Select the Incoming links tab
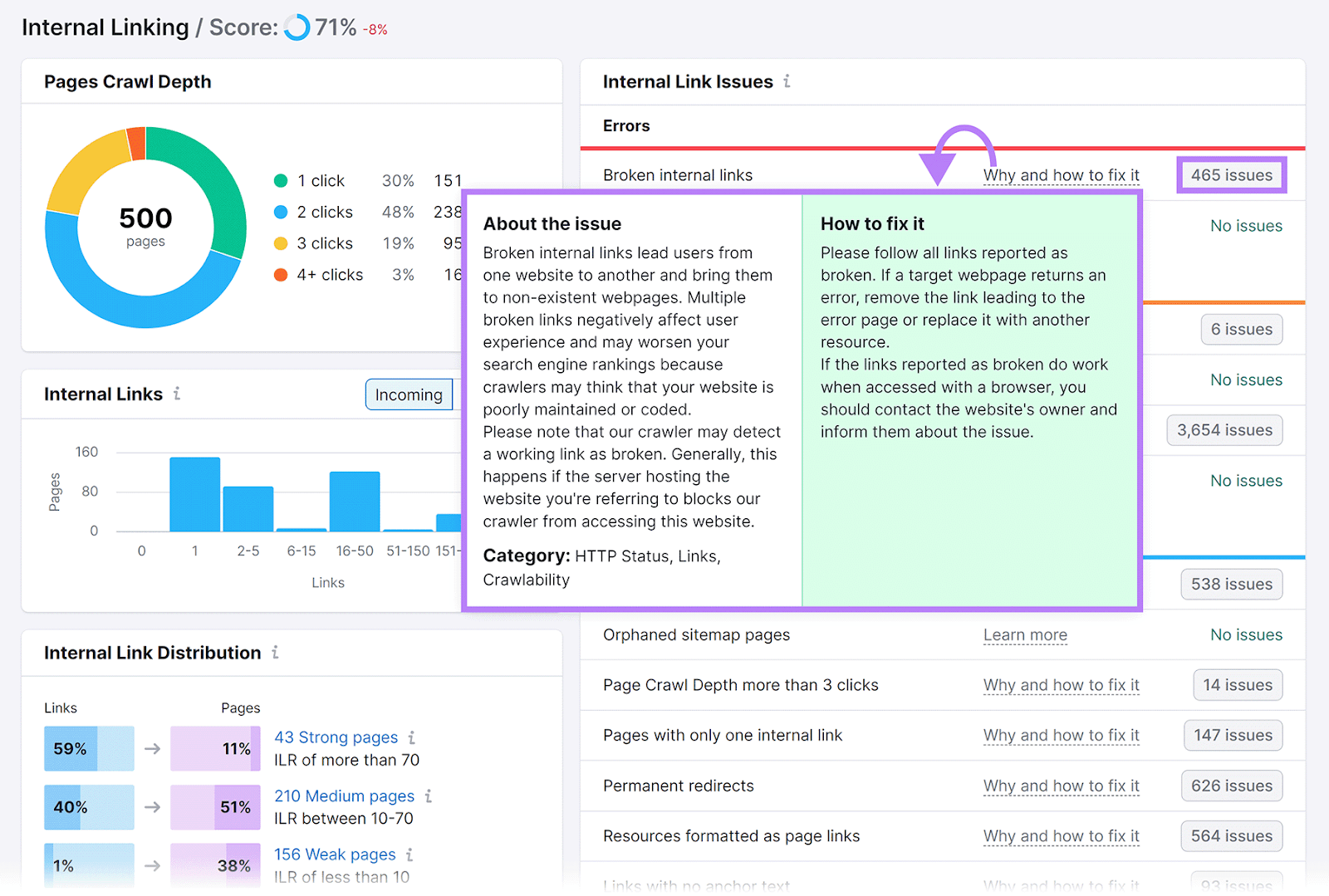Viewport: 1329px width, 896px height. pyautogui.click(x=409, y=394)
